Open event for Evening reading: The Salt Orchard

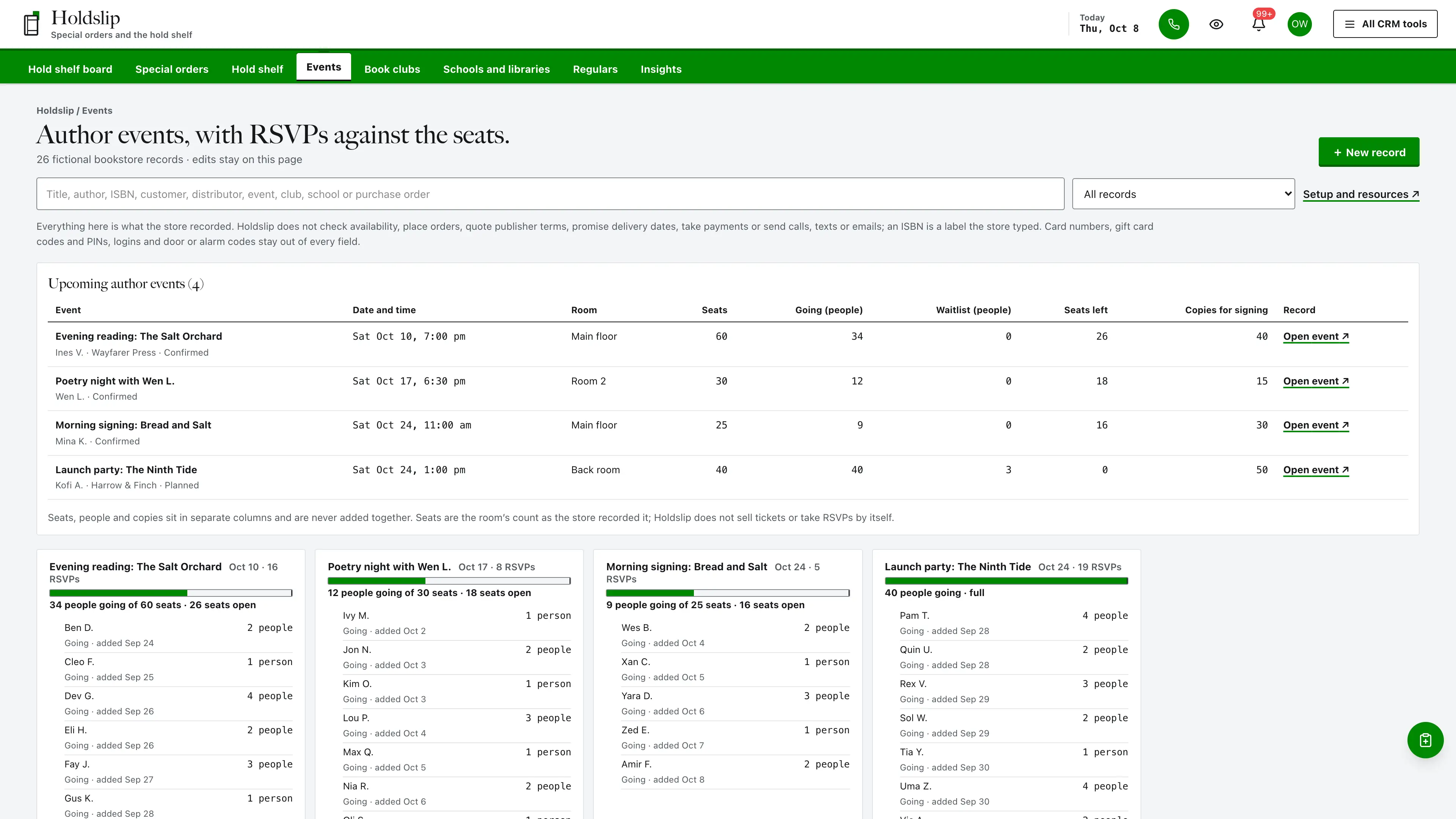click(x=1316, y=336)
